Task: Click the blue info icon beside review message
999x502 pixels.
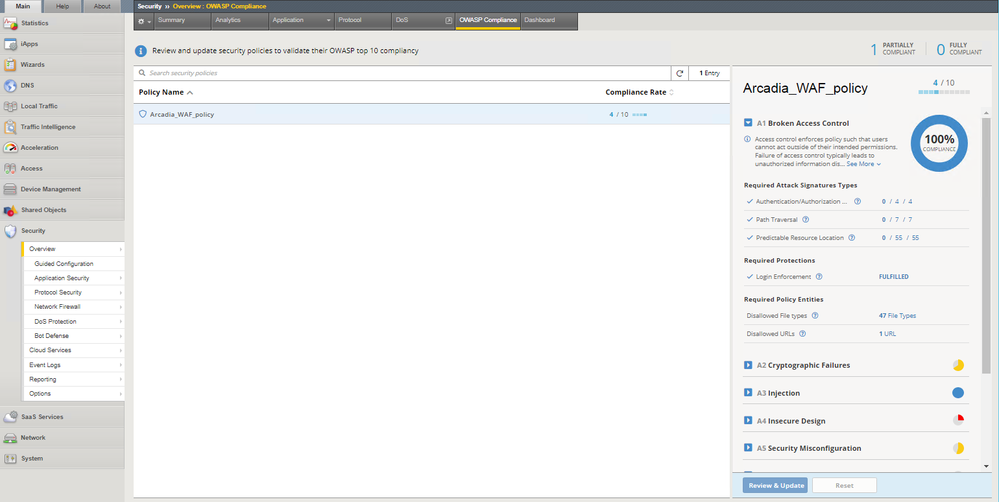Action: (x=141, y=51)
